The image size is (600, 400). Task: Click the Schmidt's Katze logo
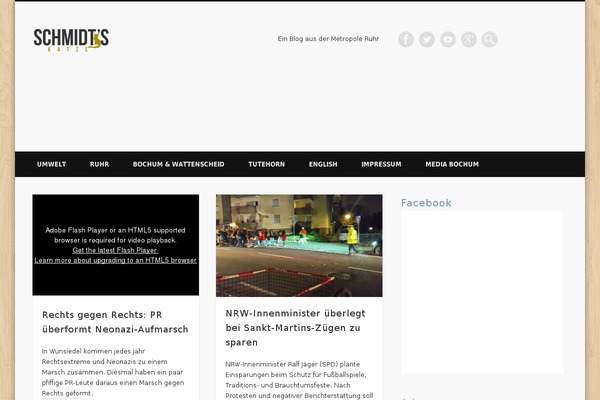point(71,40)
